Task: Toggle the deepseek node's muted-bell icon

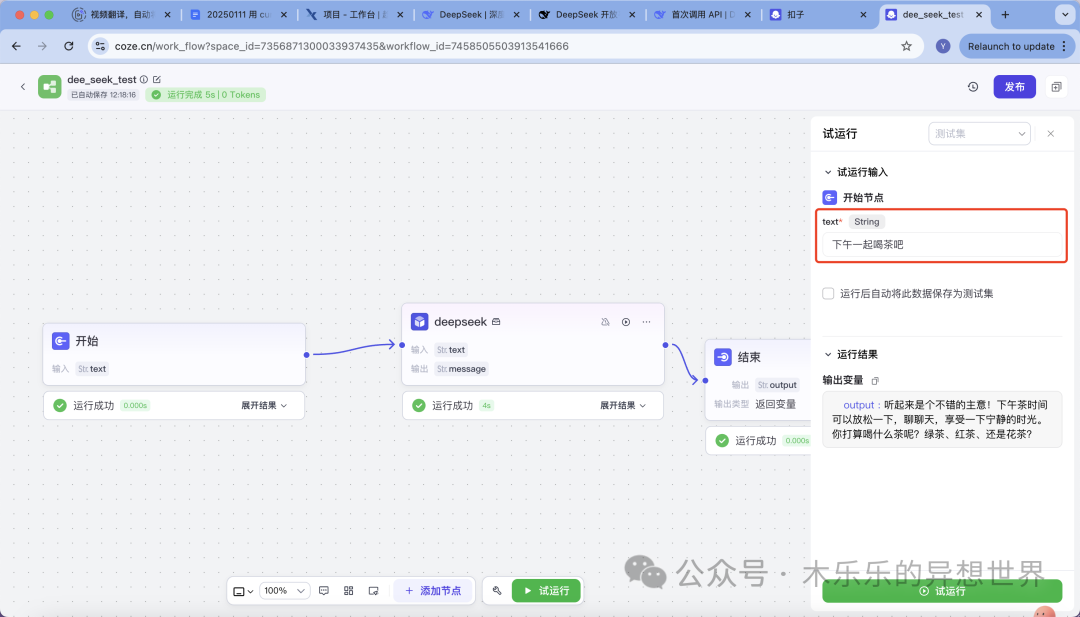Action: coord(605,322)
